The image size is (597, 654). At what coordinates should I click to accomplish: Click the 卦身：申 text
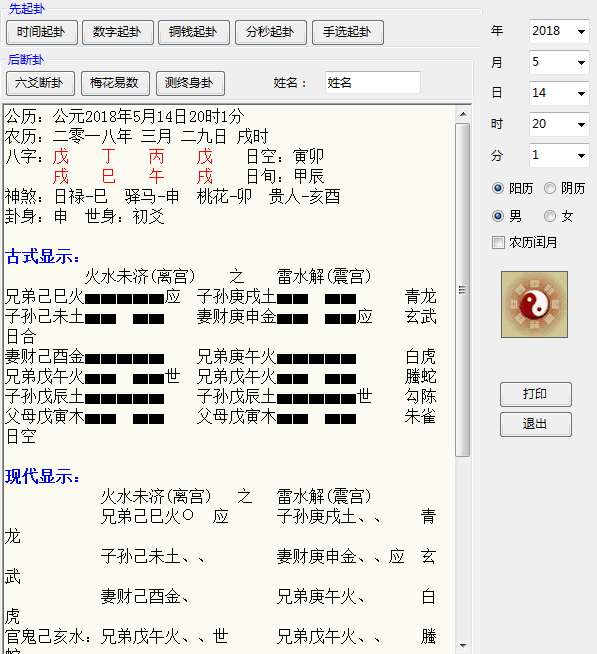[x=36, y=216]
